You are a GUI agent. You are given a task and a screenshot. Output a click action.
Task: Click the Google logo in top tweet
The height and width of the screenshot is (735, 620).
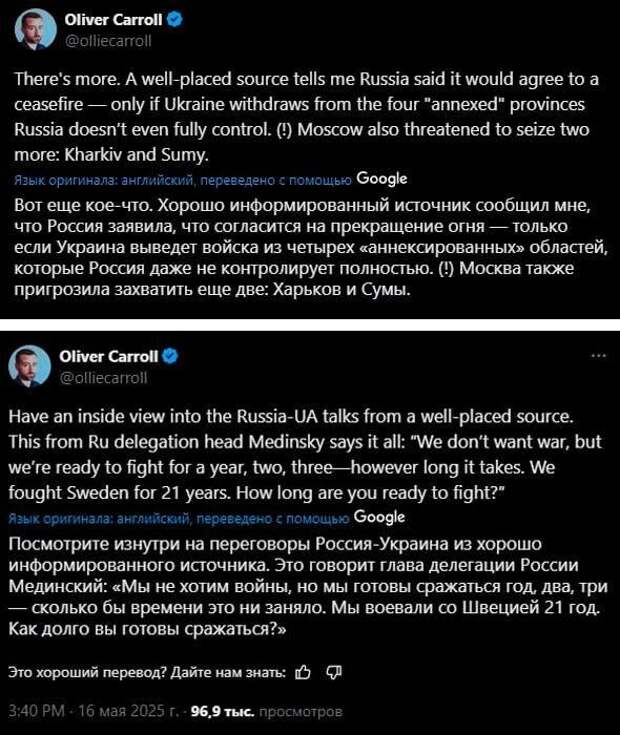[x=381, y=179]
